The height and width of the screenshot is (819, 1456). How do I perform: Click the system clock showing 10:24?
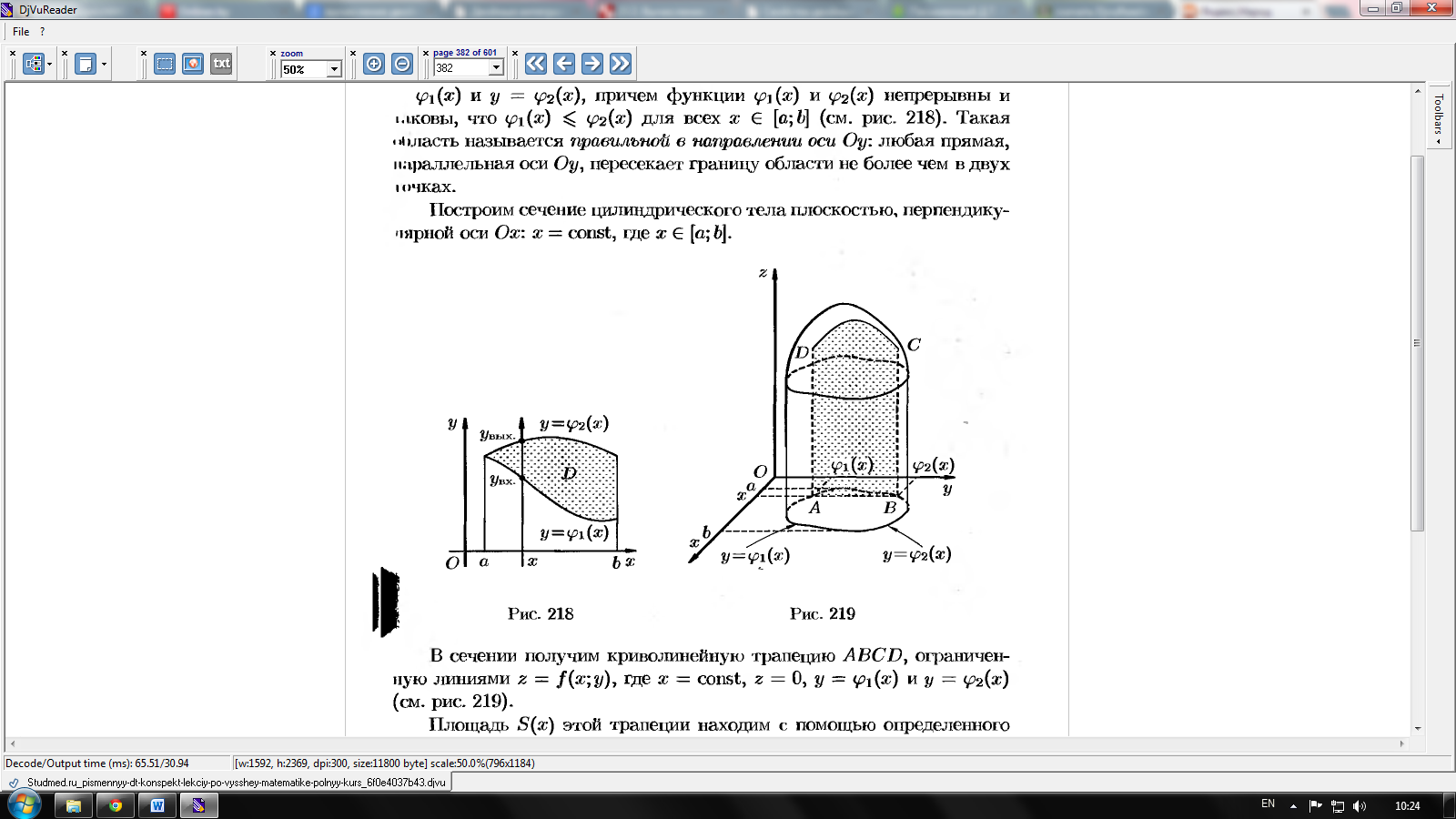tap(1407, 805)
